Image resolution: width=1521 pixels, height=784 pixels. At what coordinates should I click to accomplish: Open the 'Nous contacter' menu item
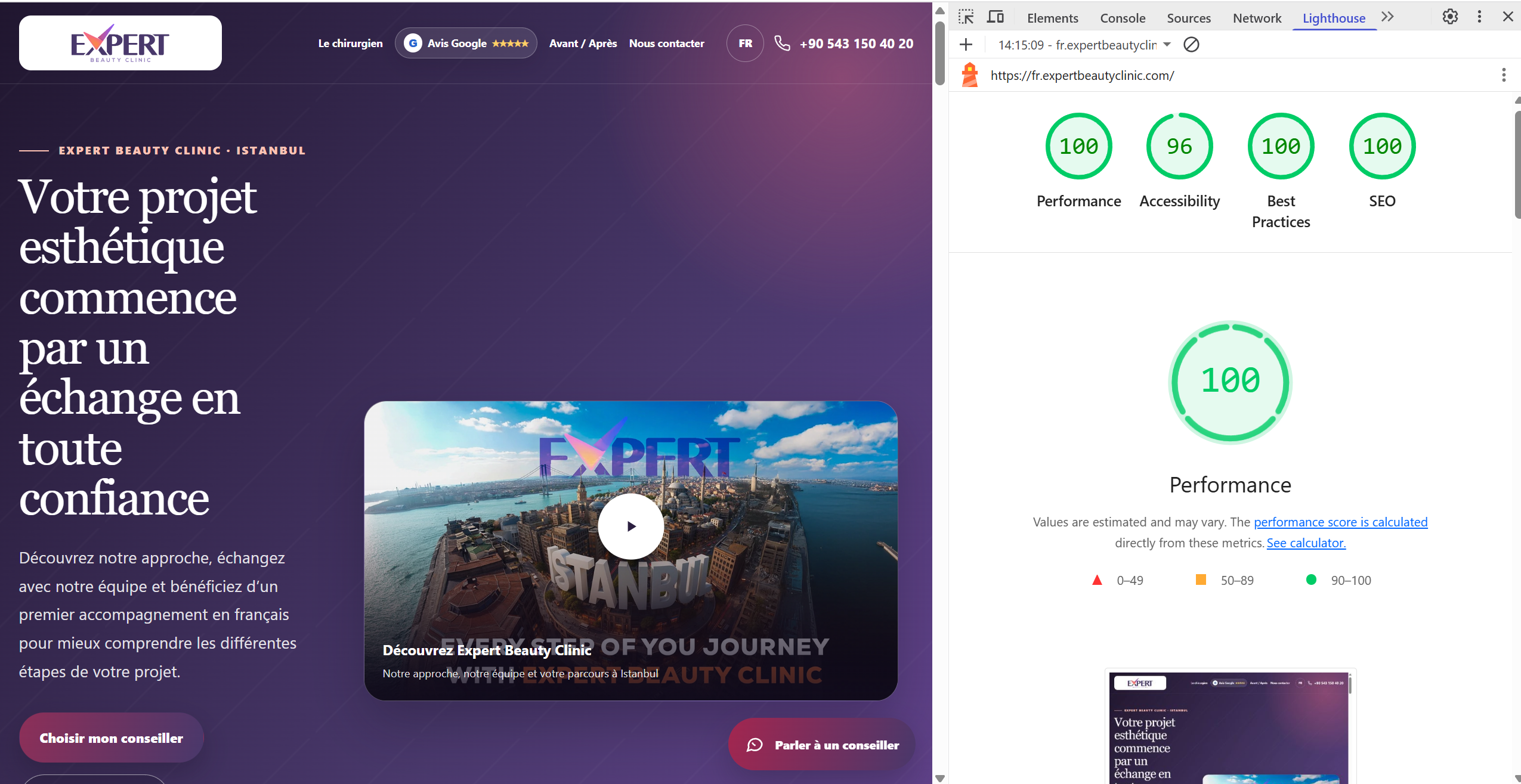(666, 44)
